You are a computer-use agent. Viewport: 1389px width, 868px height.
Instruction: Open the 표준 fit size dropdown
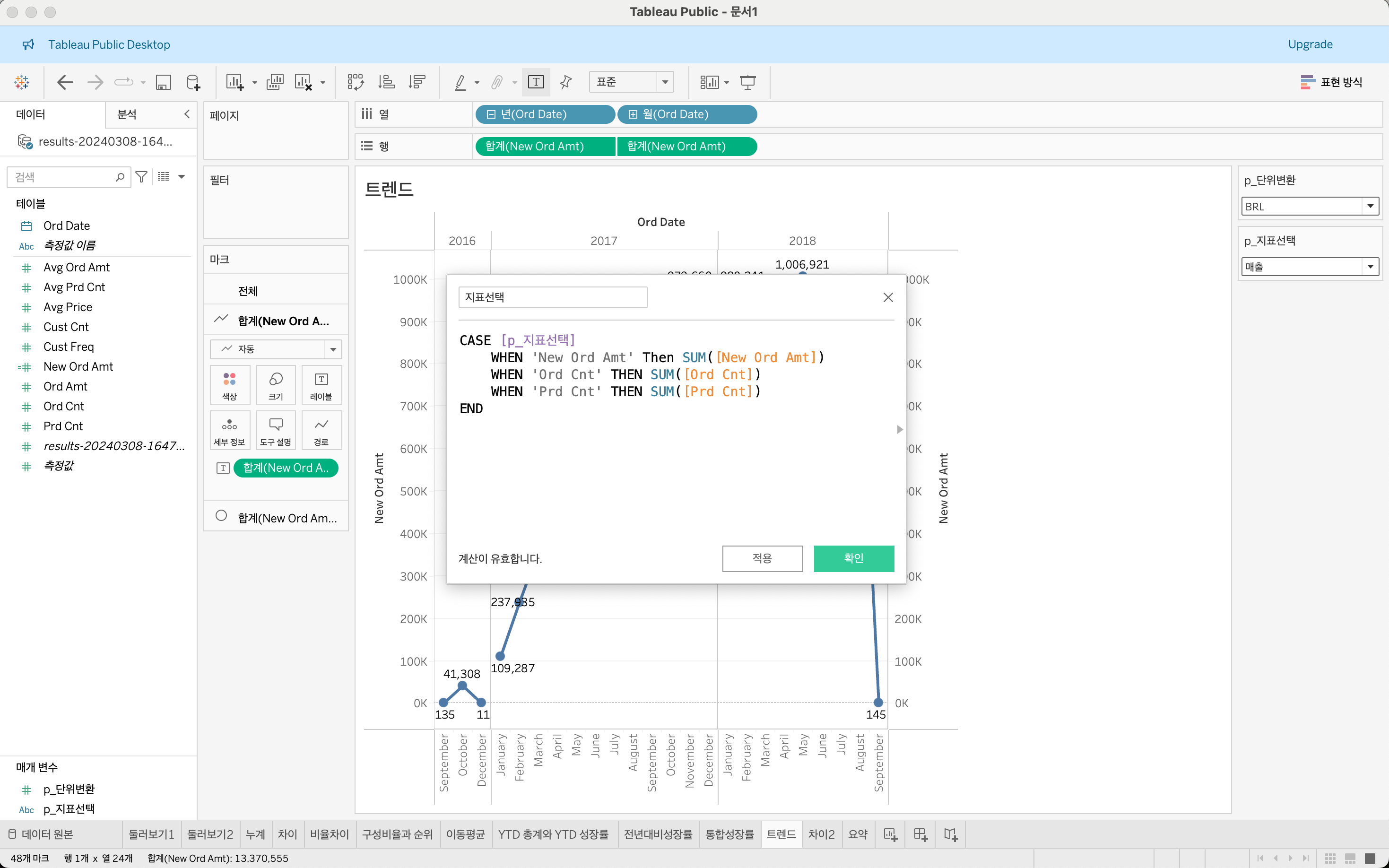point(665,82)
